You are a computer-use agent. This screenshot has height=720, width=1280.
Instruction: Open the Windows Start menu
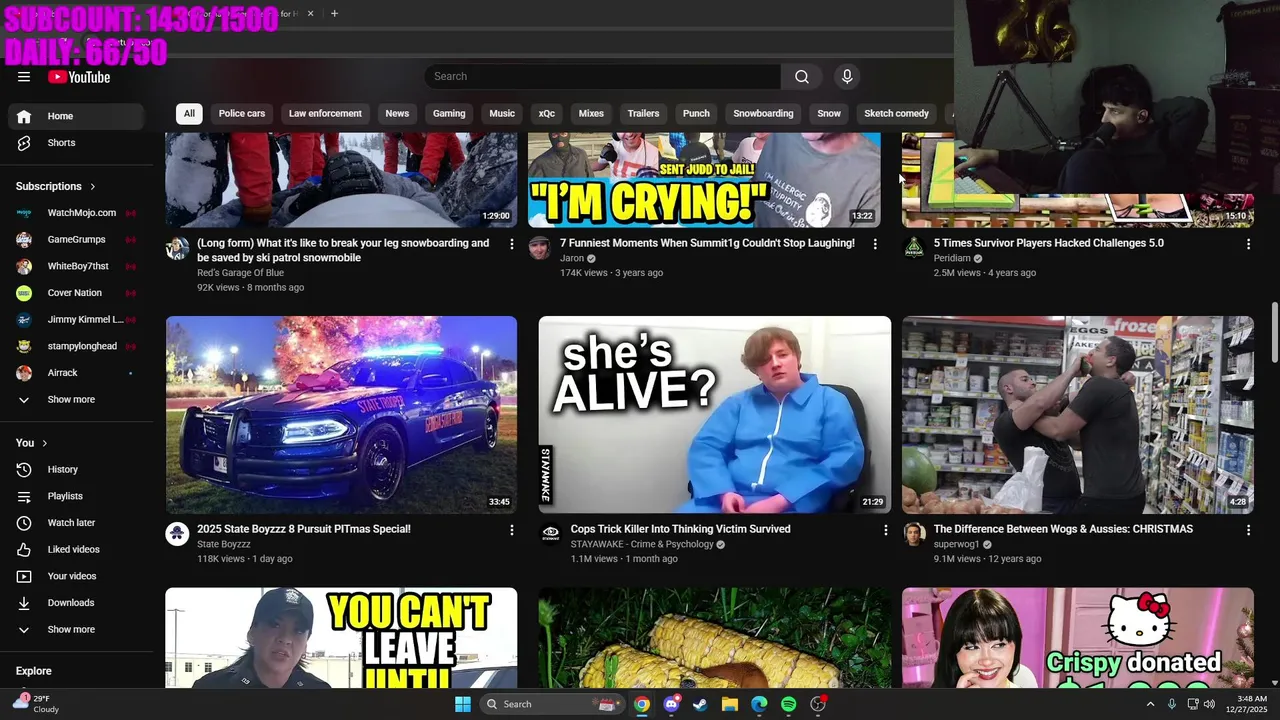pyautogui.click(x=463, y=704)
